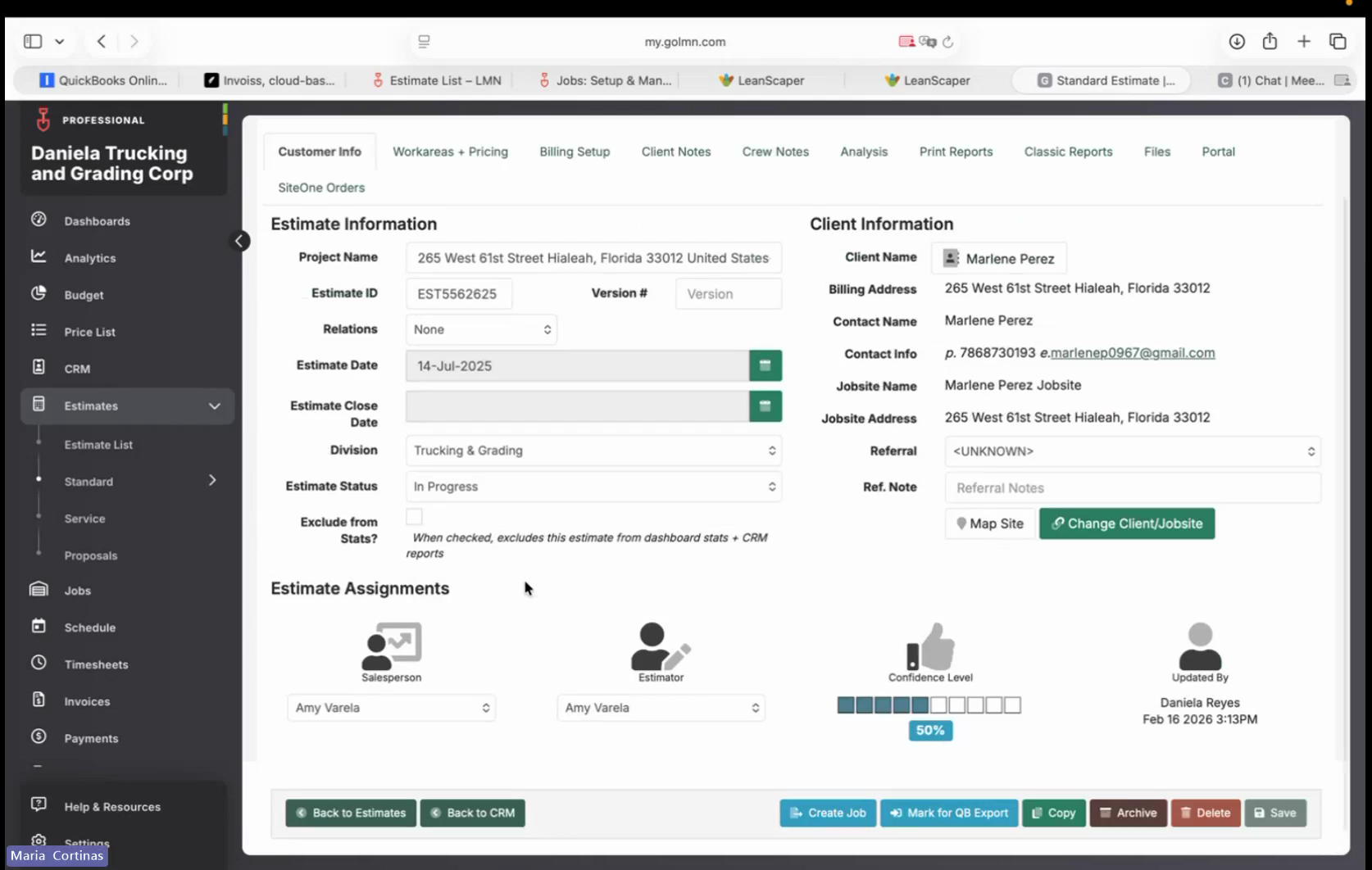
Task: Open the Dashboards sidebar icon
Action: pyautogui.click(x=39, y=220)
